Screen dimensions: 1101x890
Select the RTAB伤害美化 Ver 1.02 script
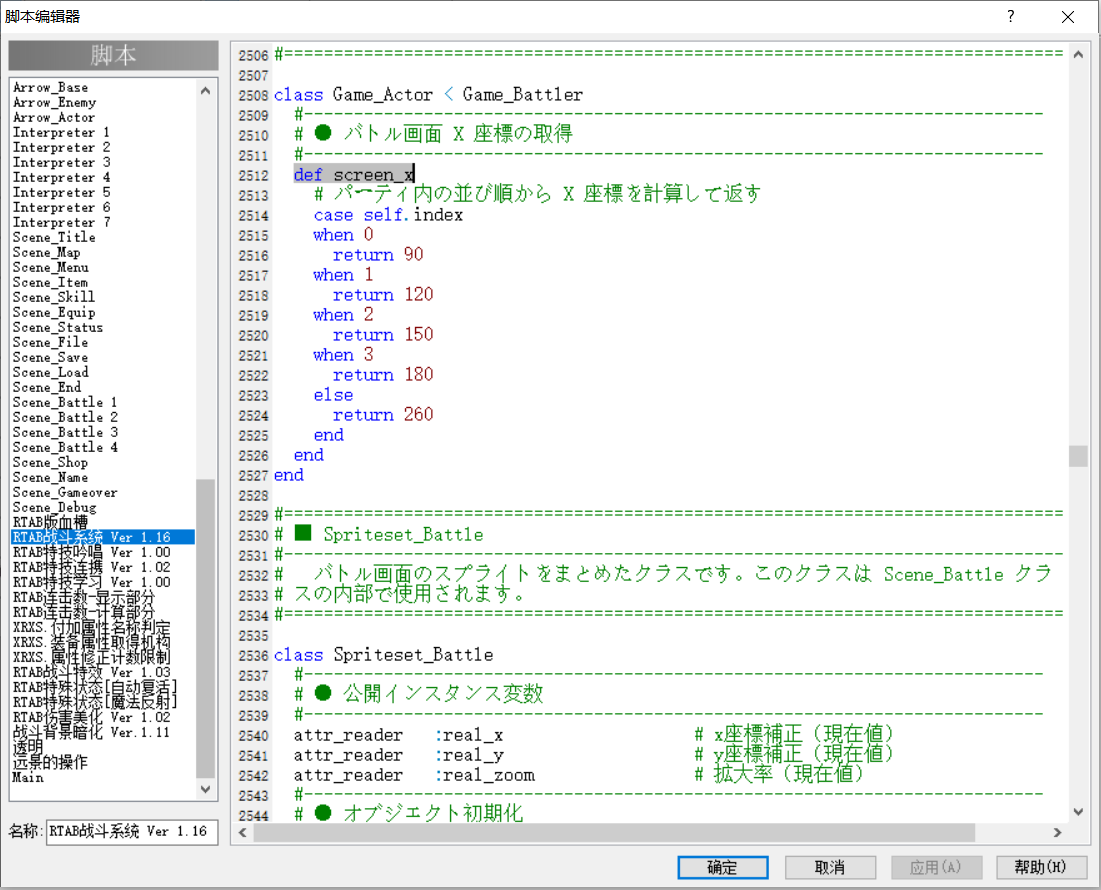103,717
